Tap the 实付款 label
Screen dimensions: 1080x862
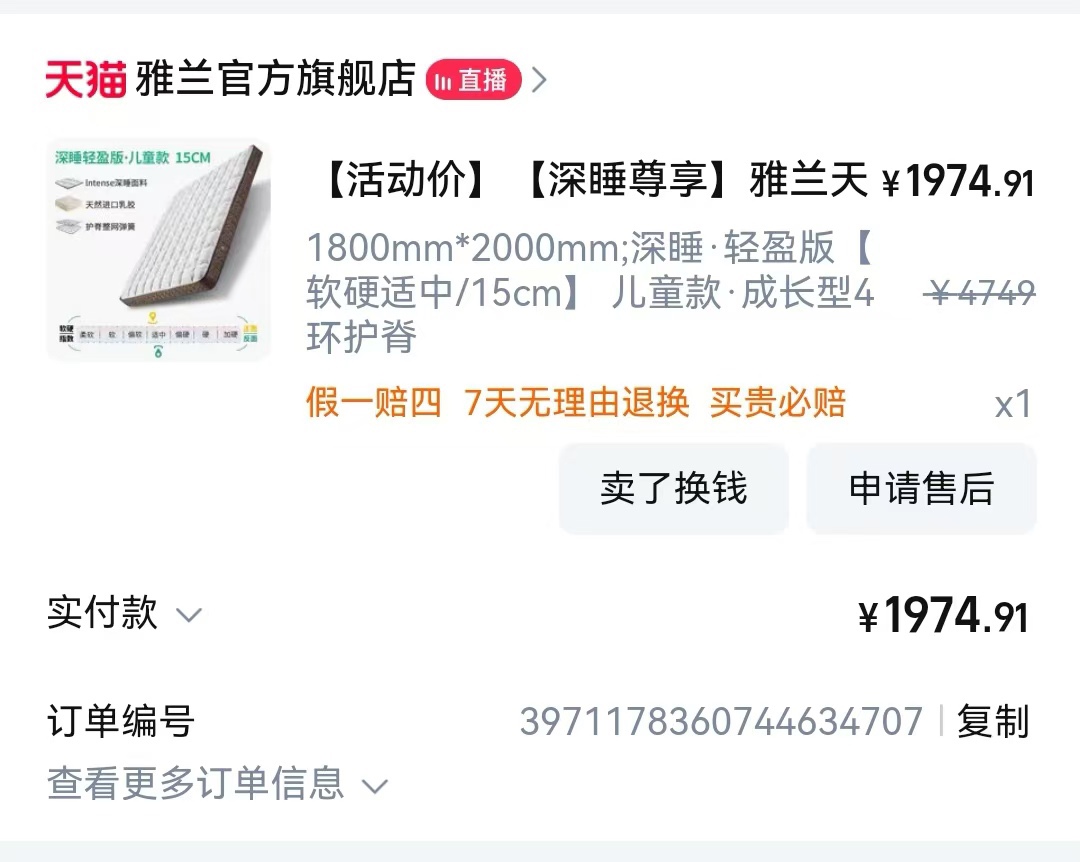103,613
